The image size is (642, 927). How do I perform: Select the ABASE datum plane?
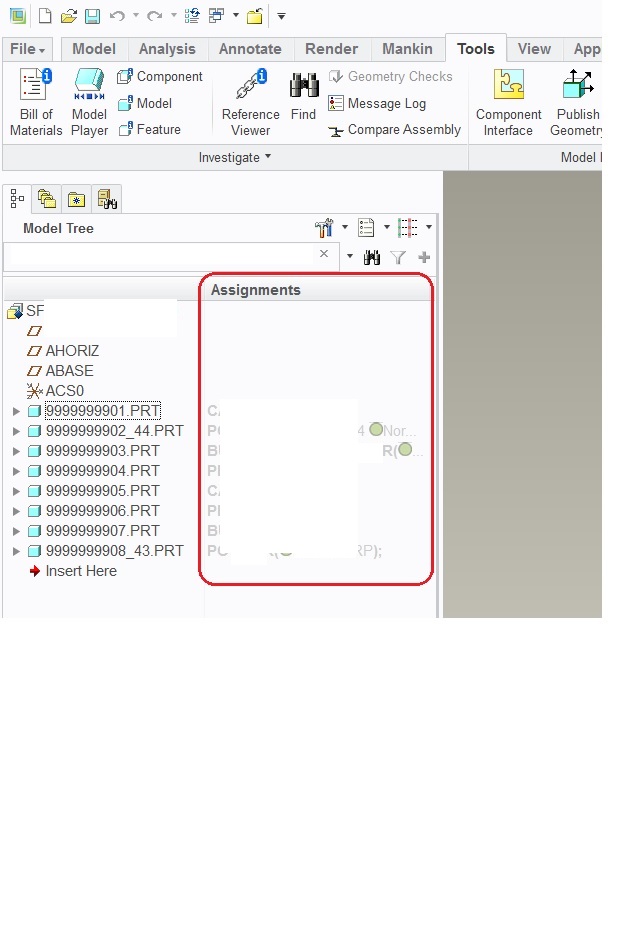tap(60, 371)
